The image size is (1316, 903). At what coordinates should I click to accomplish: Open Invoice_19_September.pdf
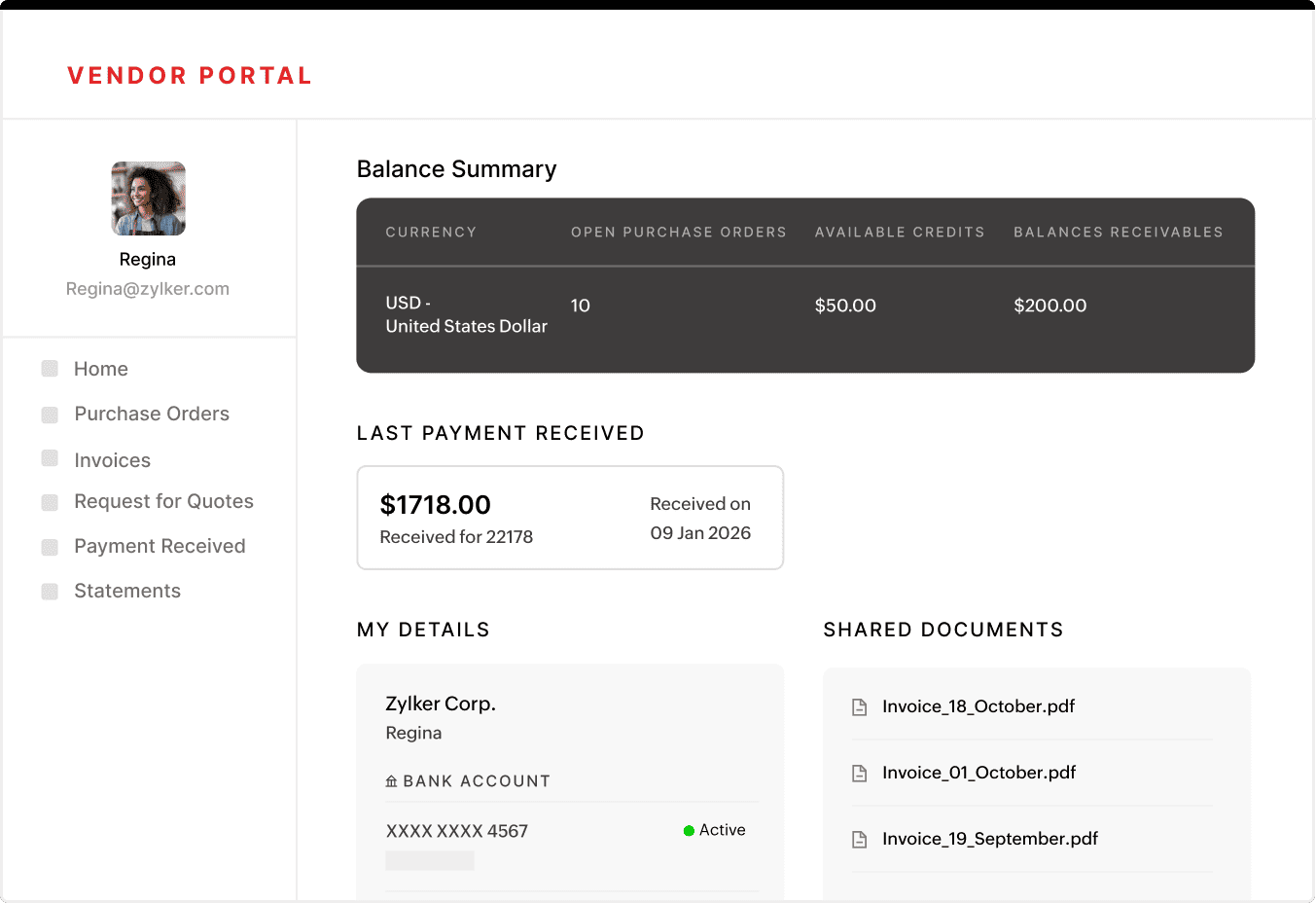tap(989, 838)
